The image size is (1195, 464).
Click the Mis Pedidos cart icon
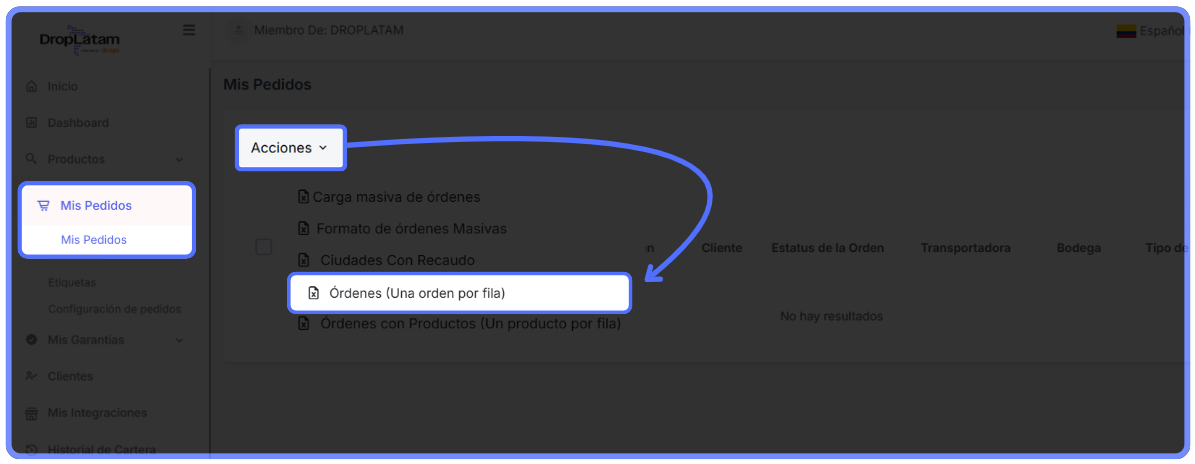click(43, 206)
